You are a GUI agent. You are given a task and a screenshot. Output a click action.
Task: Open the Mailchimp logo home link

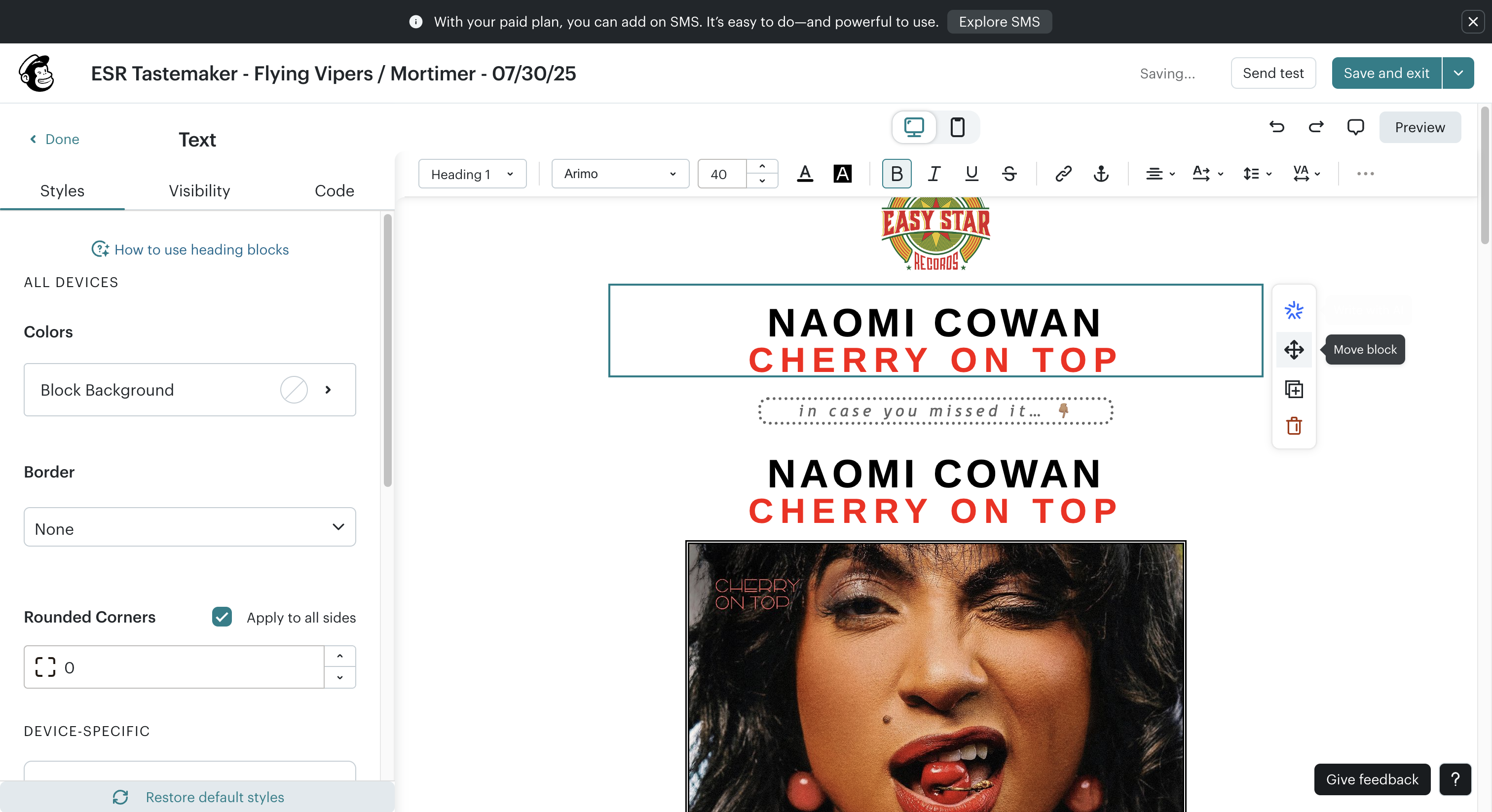pos(37,73)
